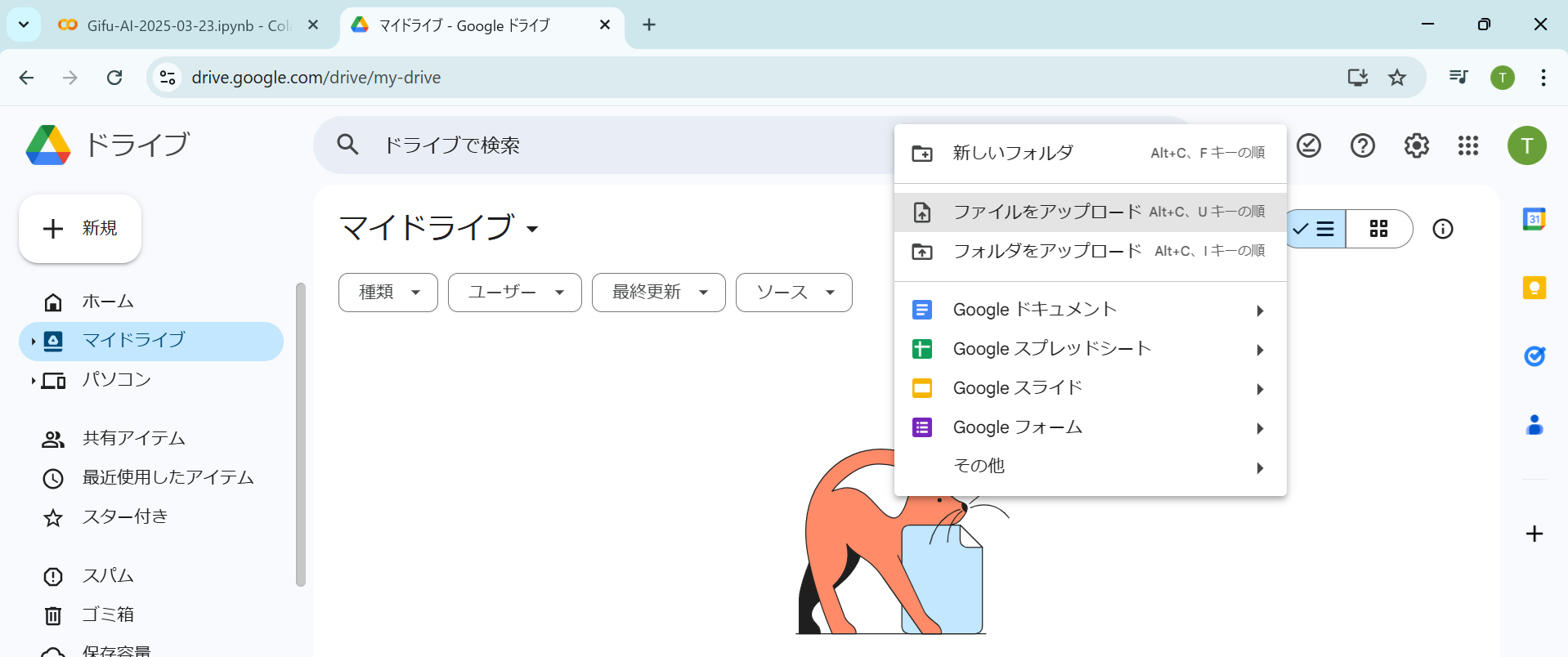Open the ソース filter dropdown
The width and height of the screenshot is (1568, 657).
point(794,293)
